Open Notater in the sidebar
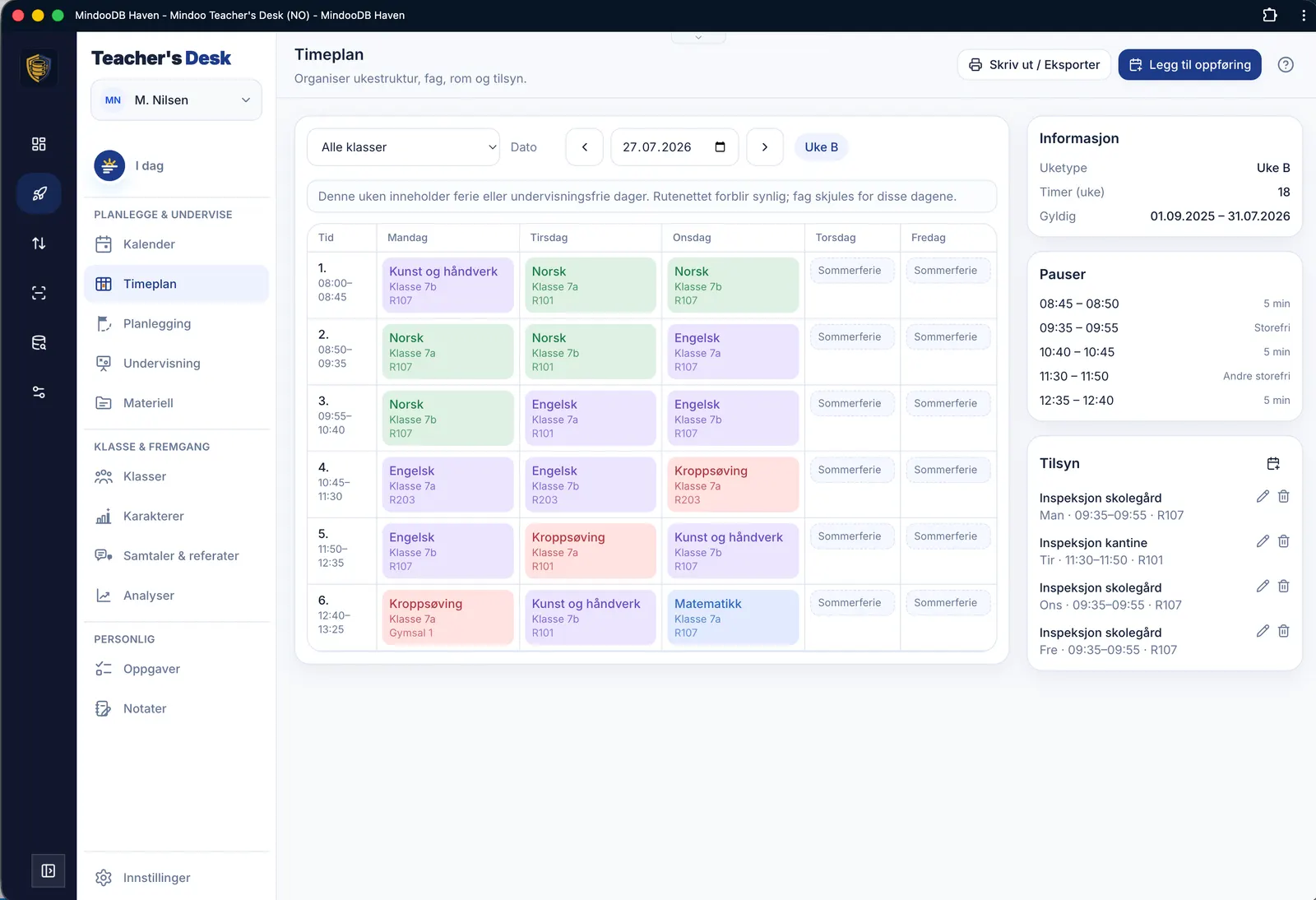Viewport: 1316px width, 900px height. pos(177,709)
